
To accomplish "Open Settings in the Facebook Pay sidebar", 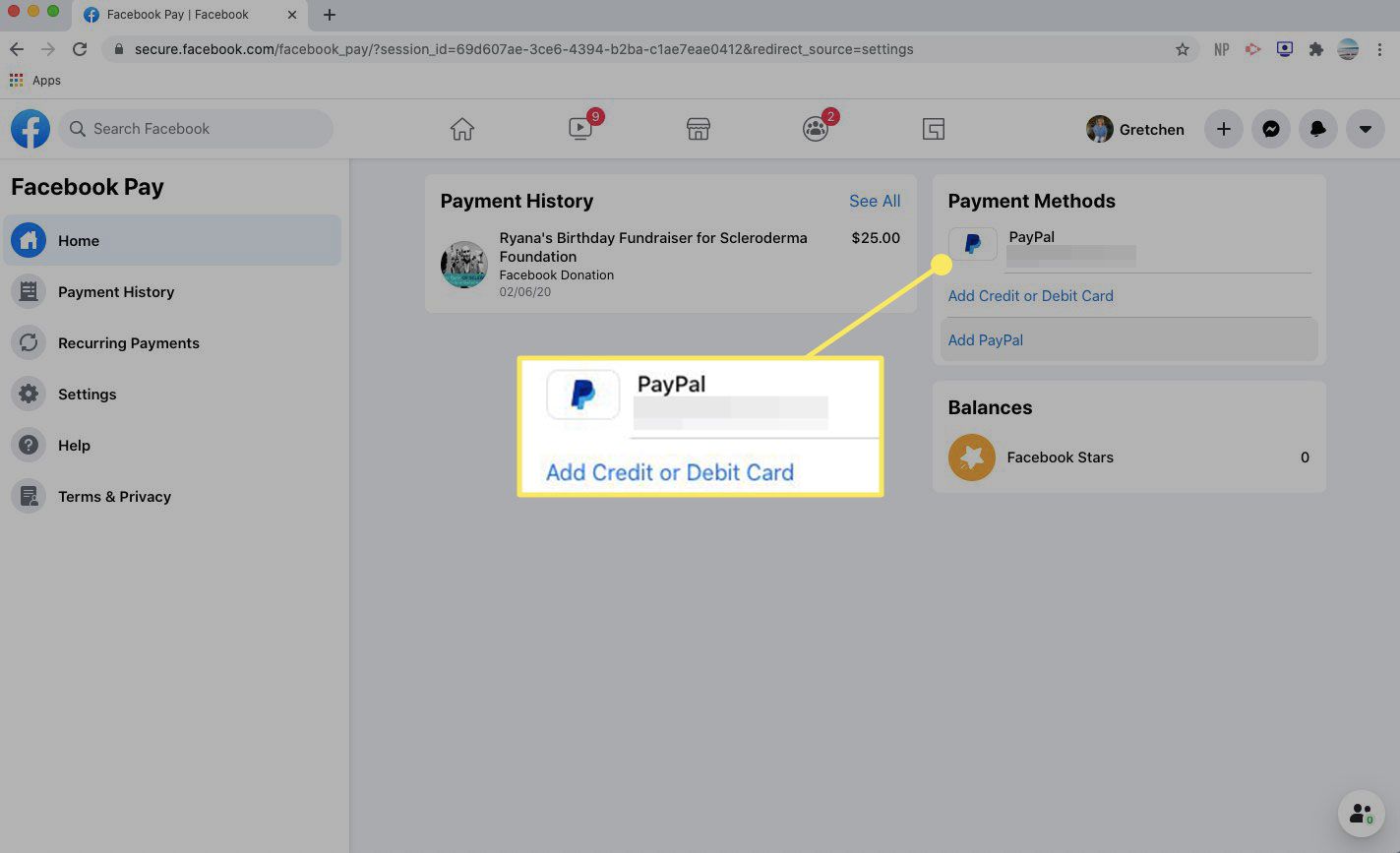I will tap(87, 395).
